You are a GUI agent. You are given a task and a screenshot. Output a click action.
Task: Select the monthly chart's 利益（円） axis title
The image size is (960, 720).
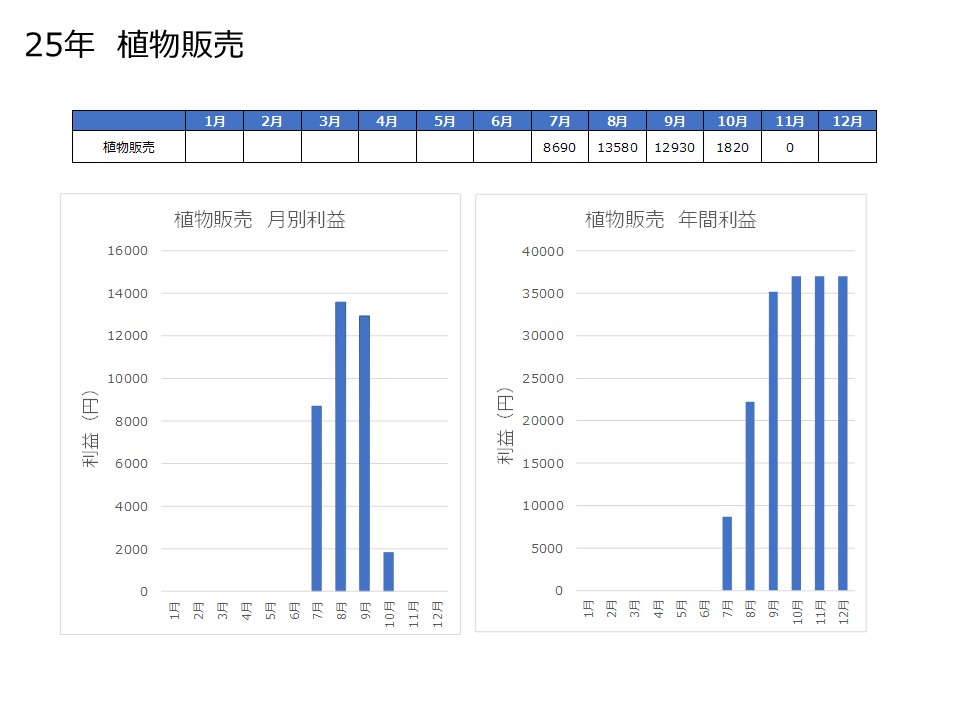click(91, 420)
